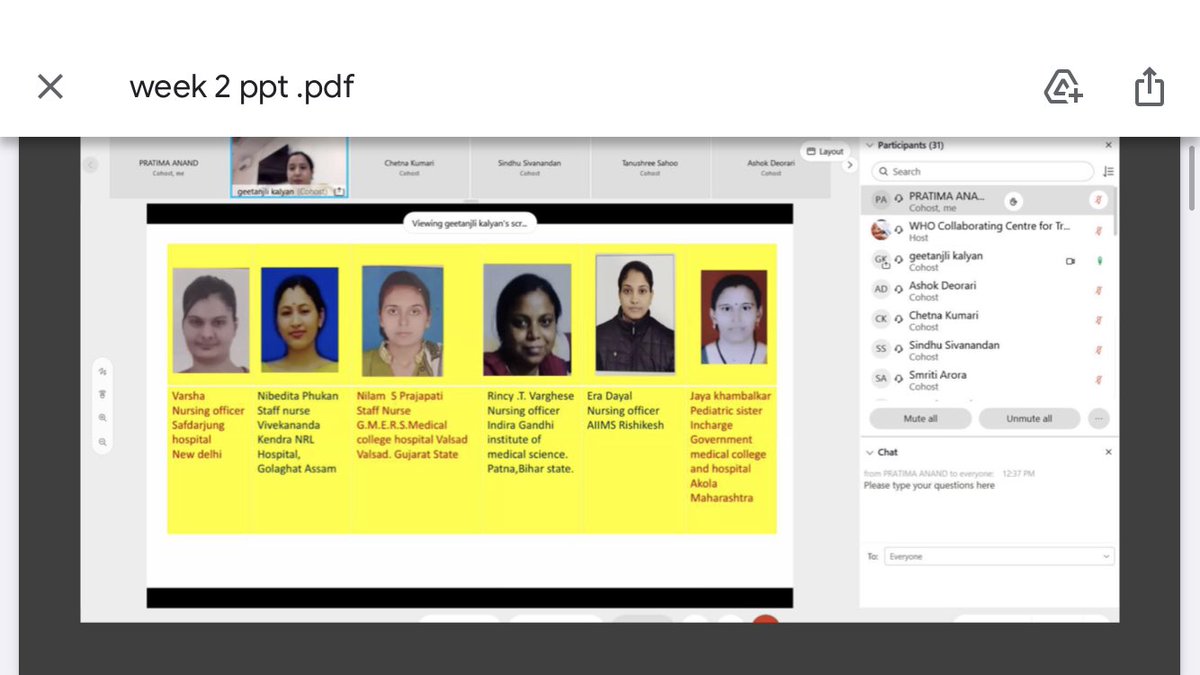Click the sort participants icon
This screenshot has height=675, width=1200.
click(1108, 171)
